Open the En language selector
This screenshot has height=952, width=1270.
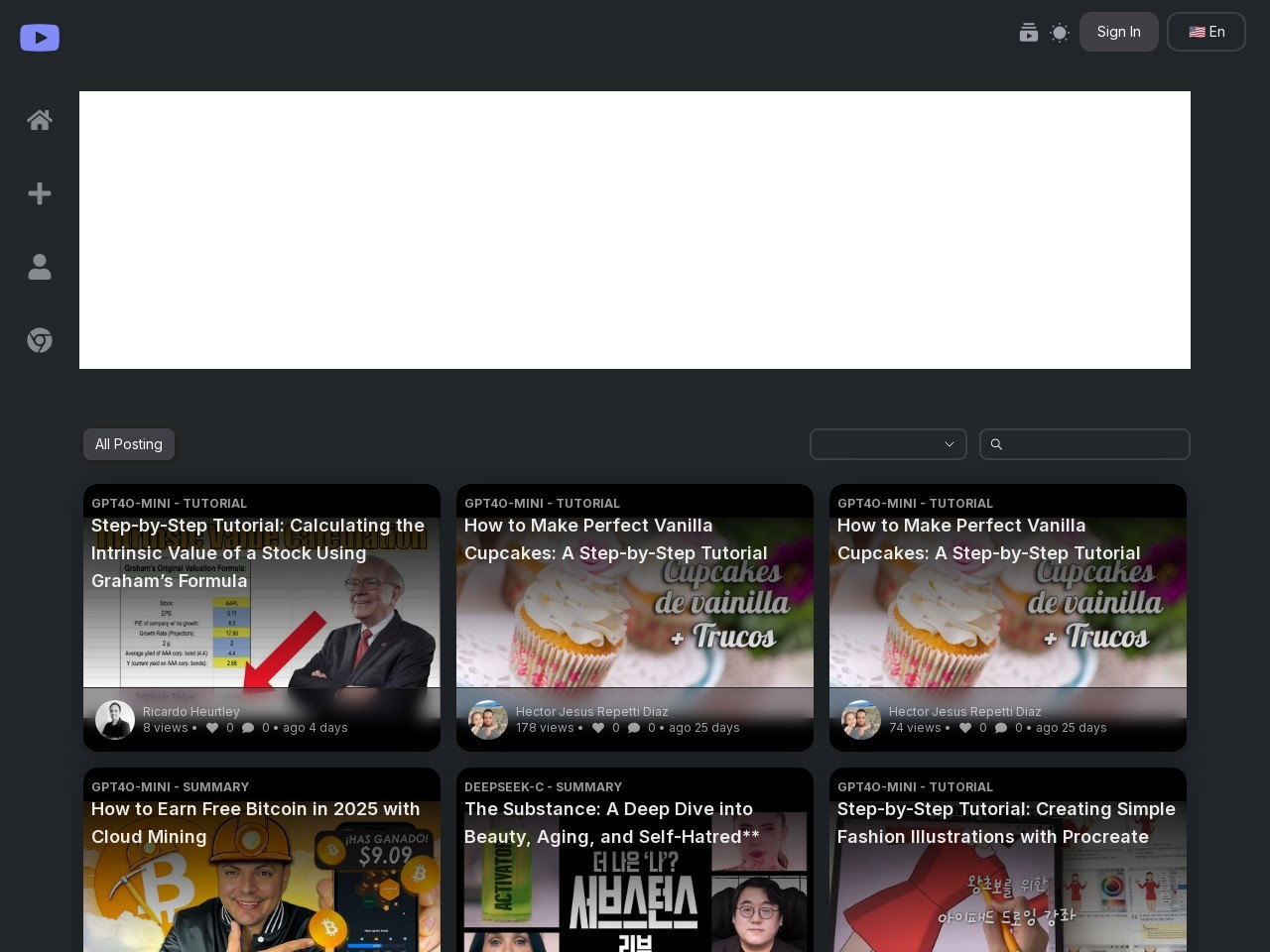tap(1206, 32)
